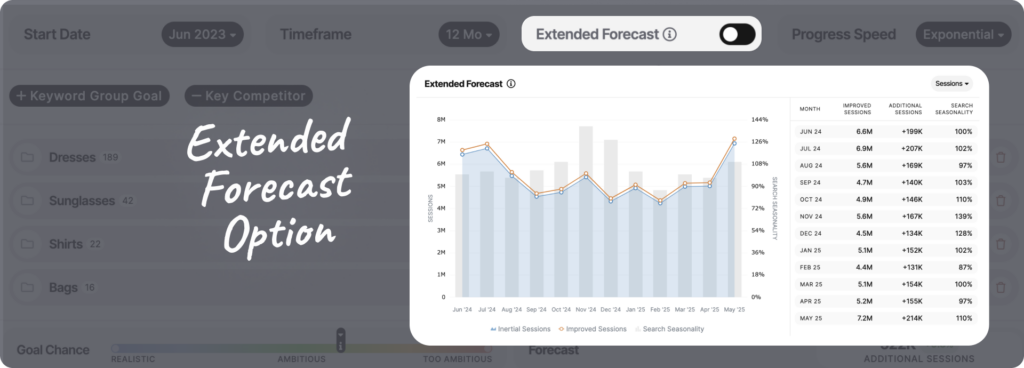
Task: Click the Keyword Group Goal button
Action: pyautogui.click(x=89, y=96)
